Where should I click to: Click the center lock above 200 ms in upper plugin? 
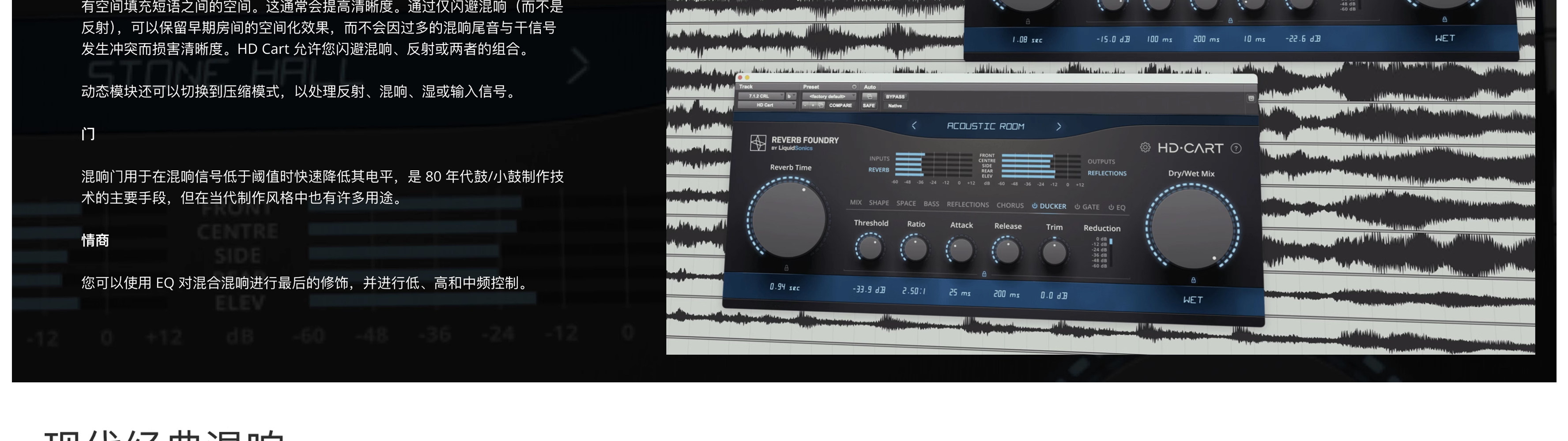coord(1230,21)
